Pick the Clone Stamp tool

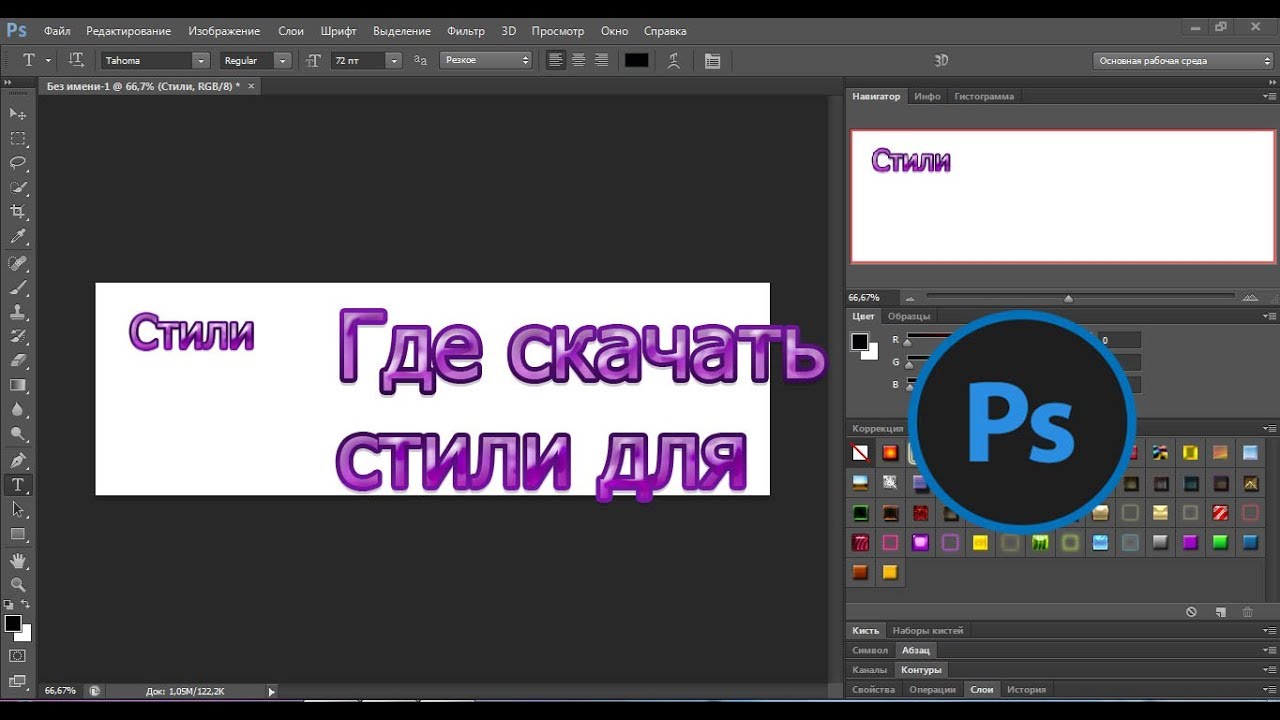(x=18, y=312)
